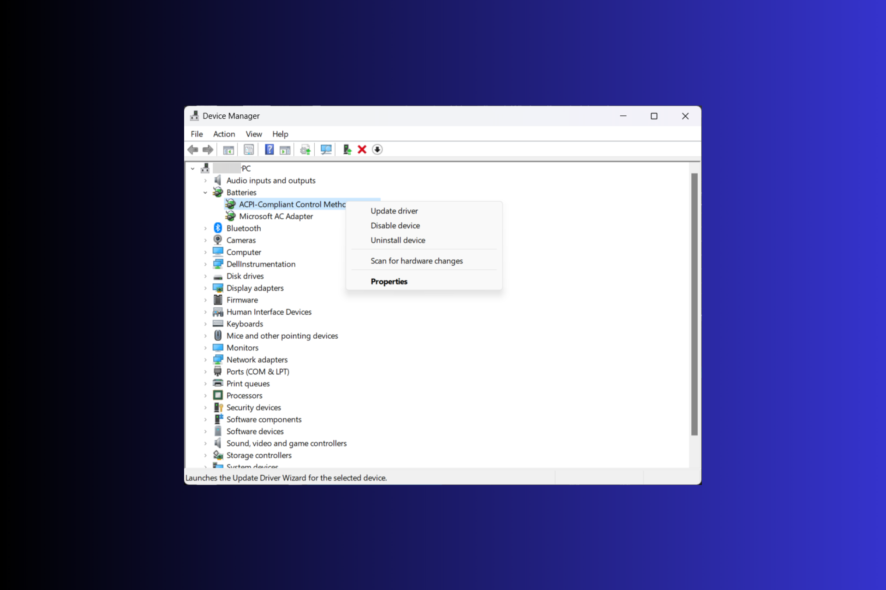This screenshot has width=886, height=590.
Task: Select the Software devices item
Action: click(255, 431)
